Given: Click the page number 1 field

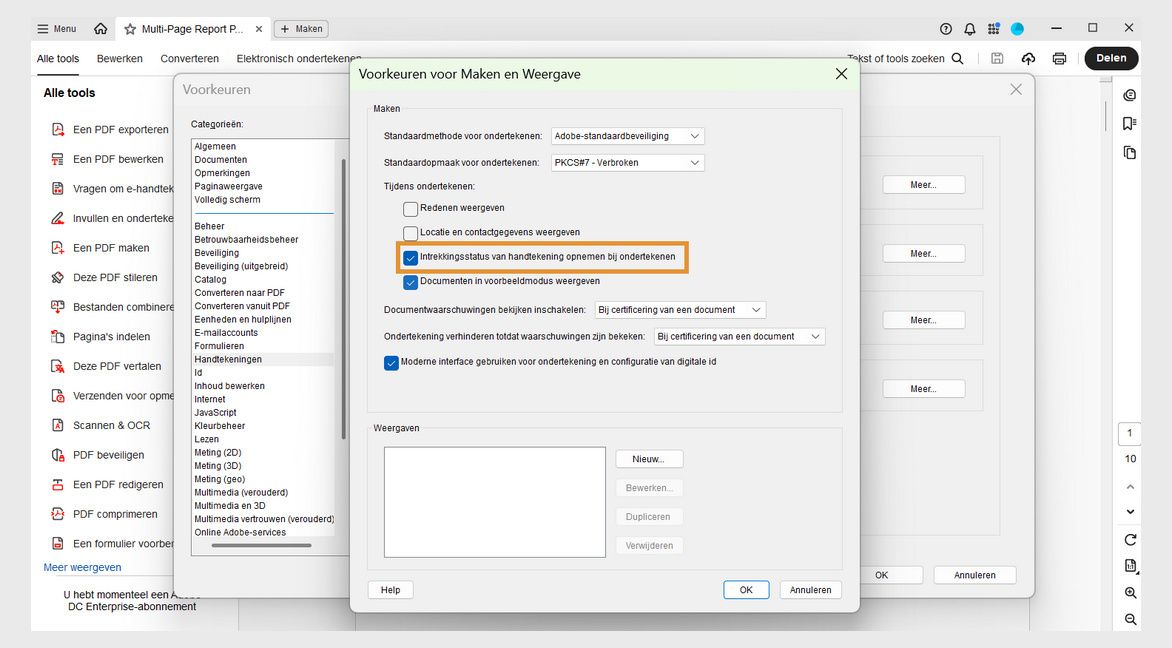Looking at the screenshot, I should point(1129,433).
